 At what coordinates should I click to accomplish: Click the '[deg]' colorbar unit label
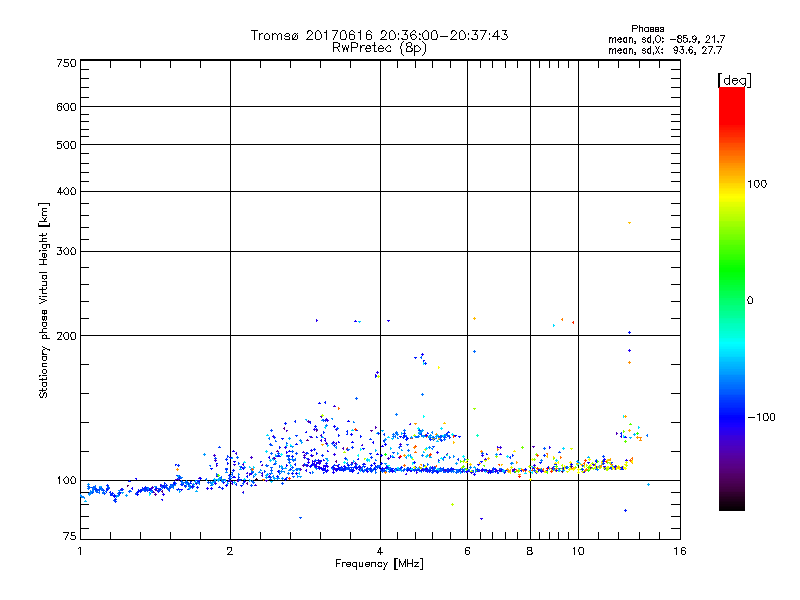[734, 80]
